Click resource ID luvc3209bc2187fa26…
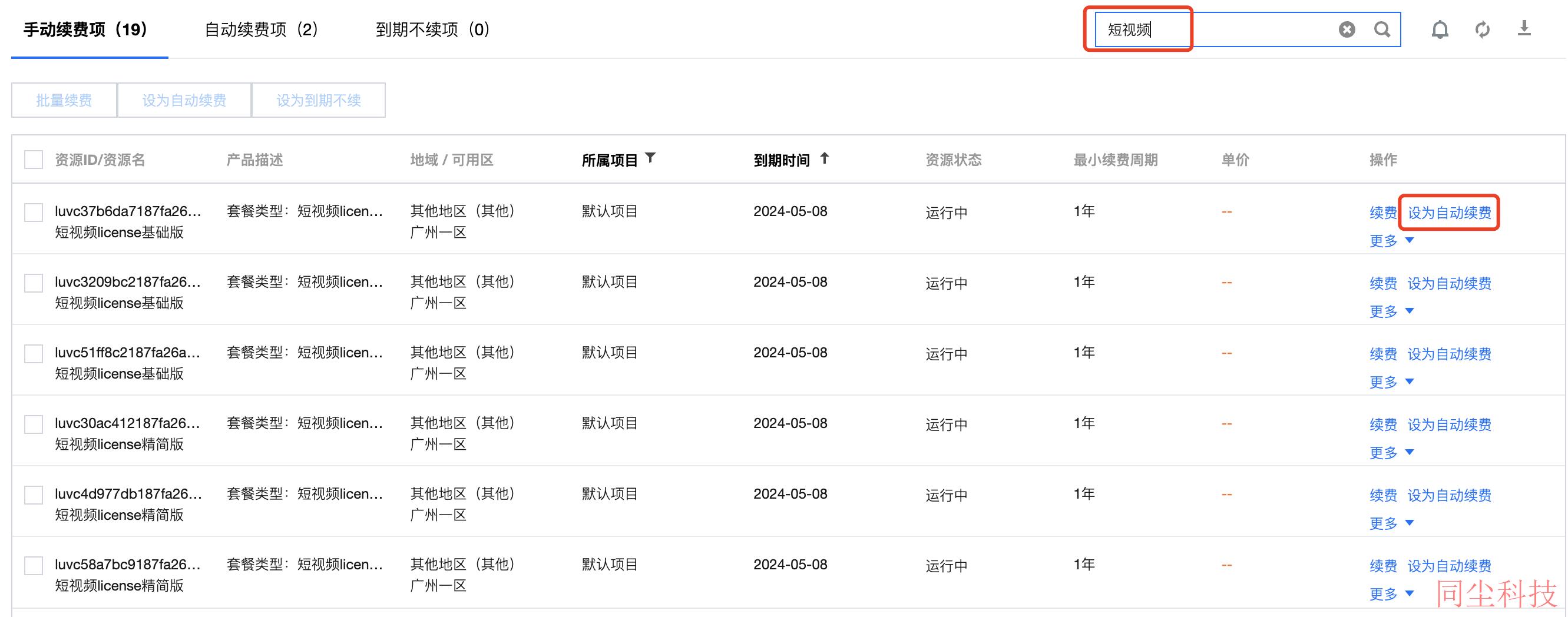The height and width of the screenshot is (617, 1568). coord(128,282)
